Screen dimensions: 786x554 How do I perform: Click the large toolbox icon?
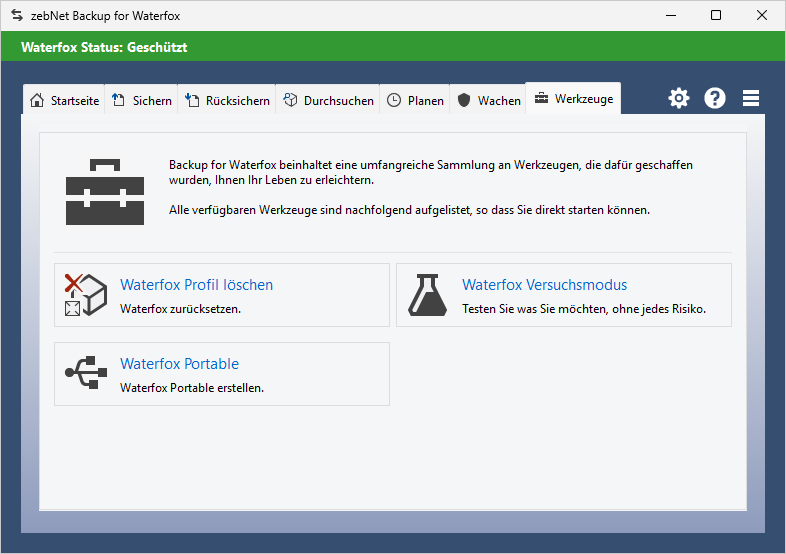click(105, 190)
